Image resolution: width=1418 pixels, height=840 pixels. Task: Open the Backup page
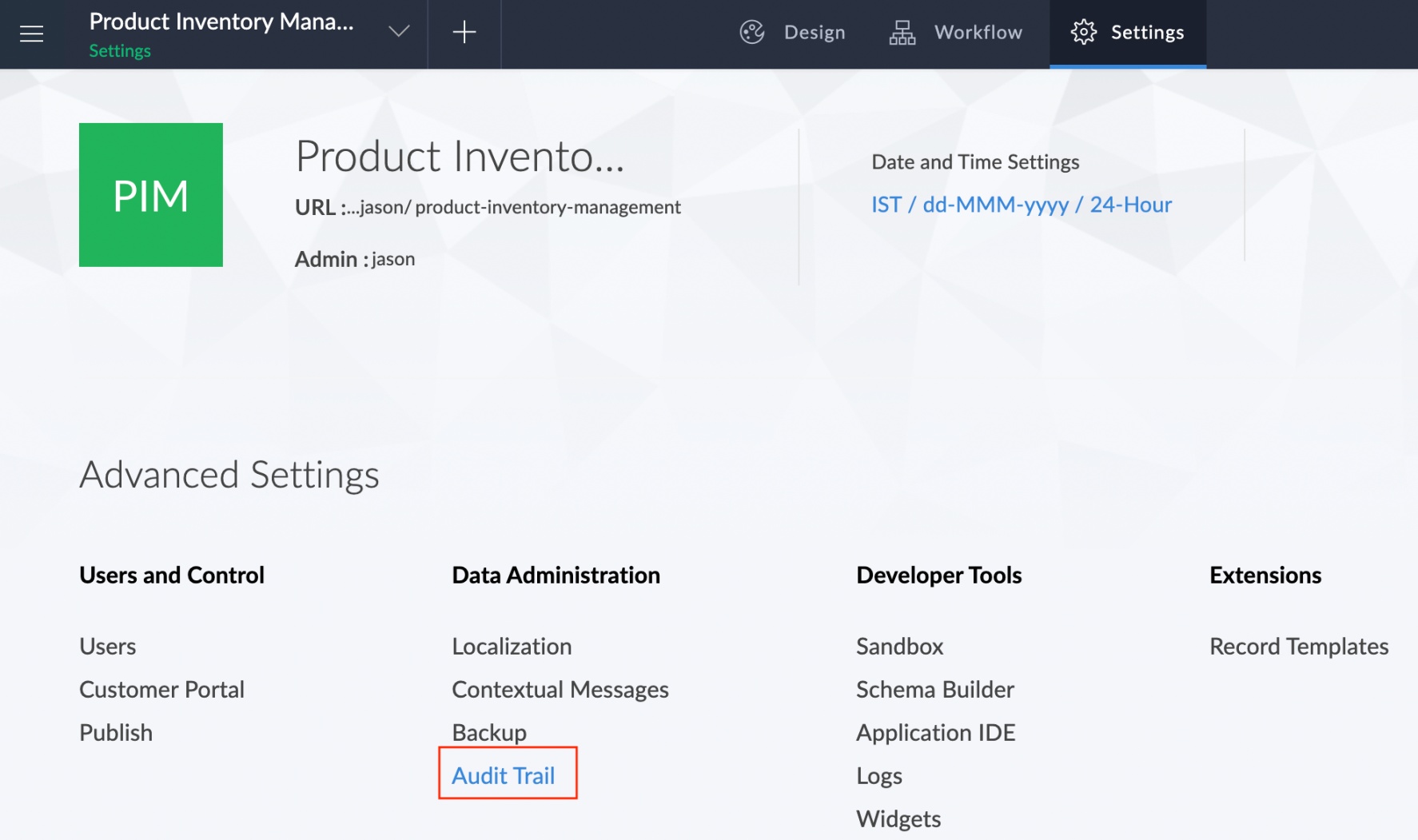[488, 731]
